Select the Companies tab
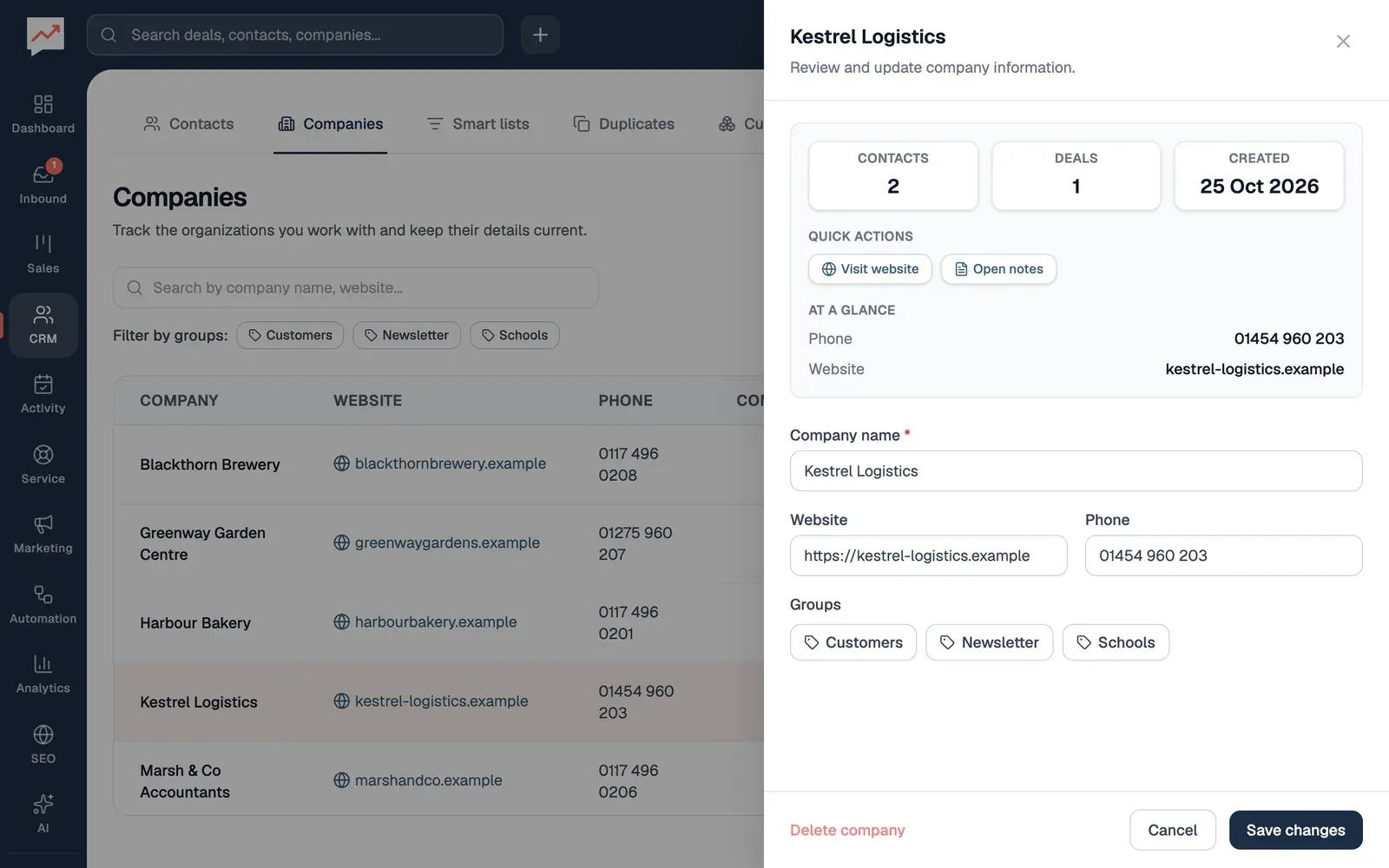Image resolution: width=1389 pixels, height=868 pixels. [331, 123]
